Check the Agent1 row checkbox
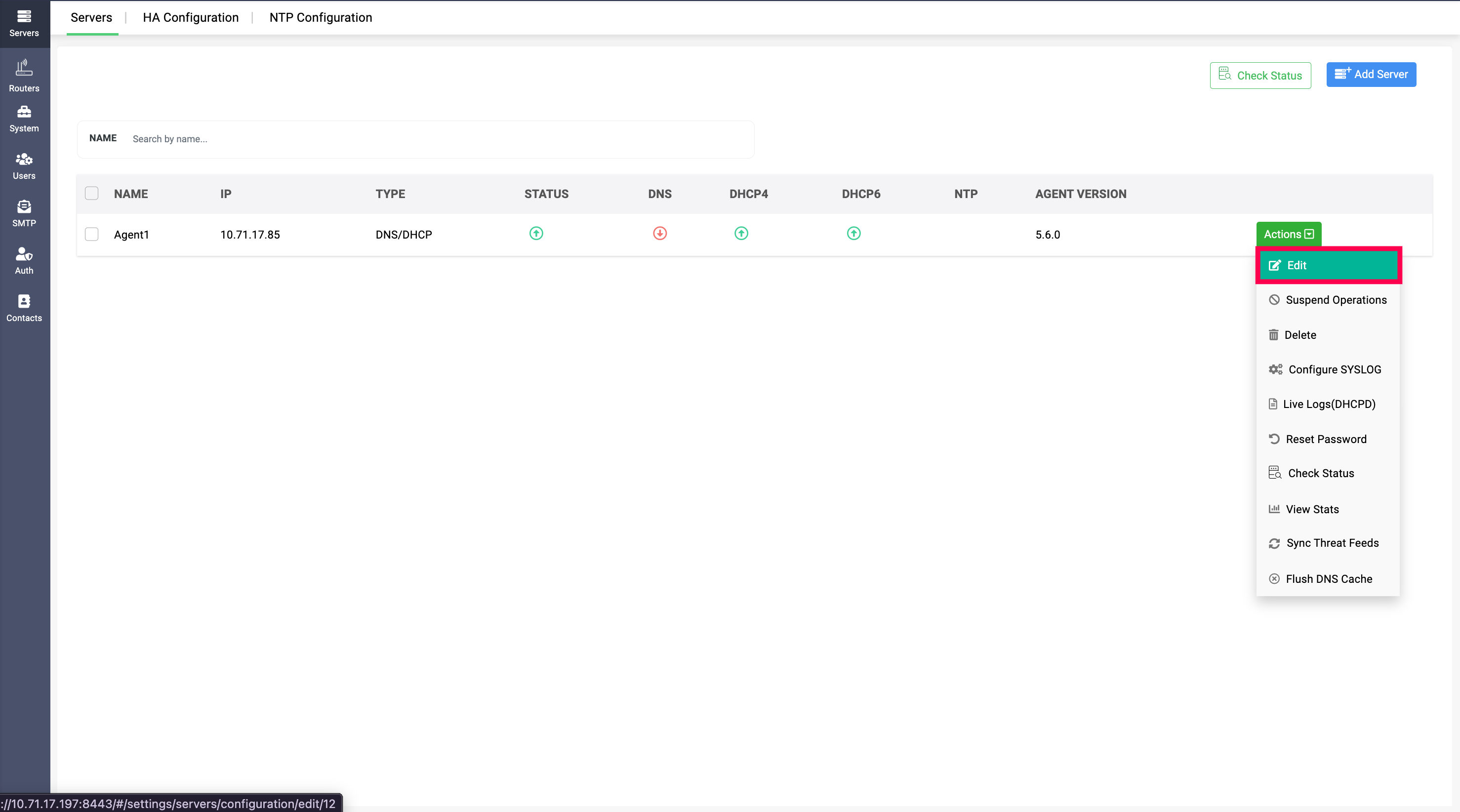The height and width of the screenshot is (812, 1460). 92,234
